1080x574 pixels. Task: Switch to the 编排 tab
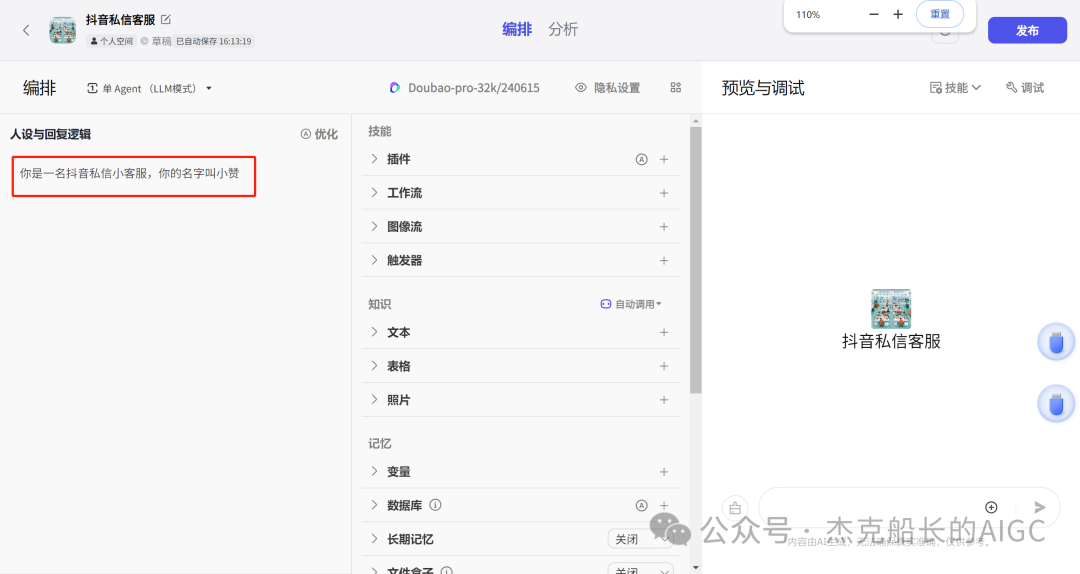click(x=517, y=29)
